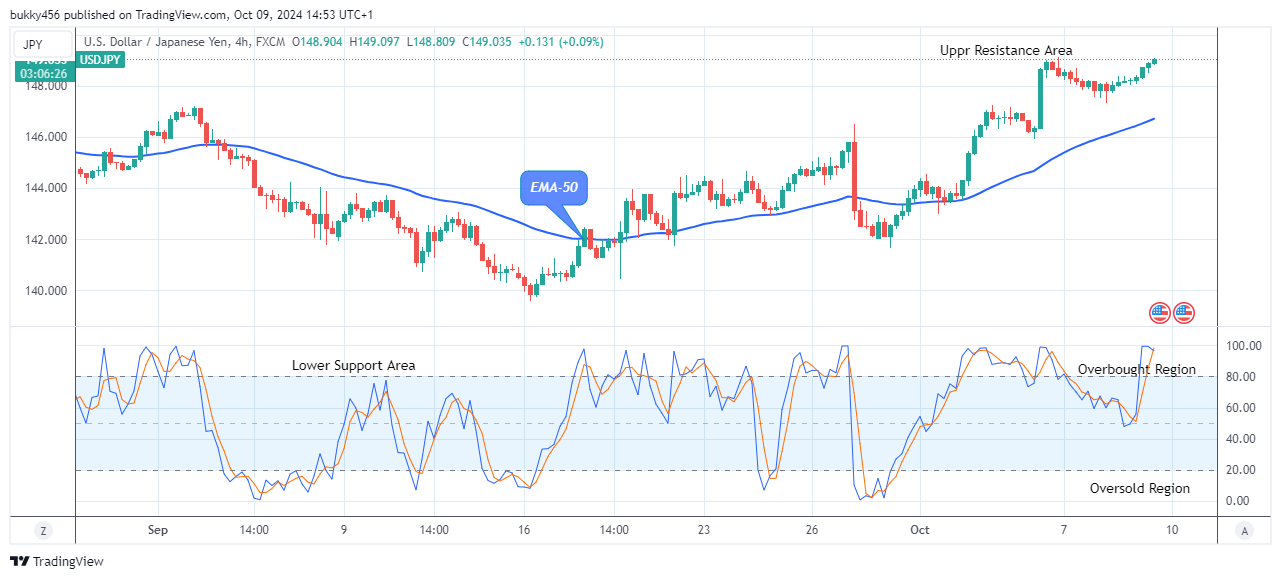Click the 140.000 price axis label

(46, 291)
